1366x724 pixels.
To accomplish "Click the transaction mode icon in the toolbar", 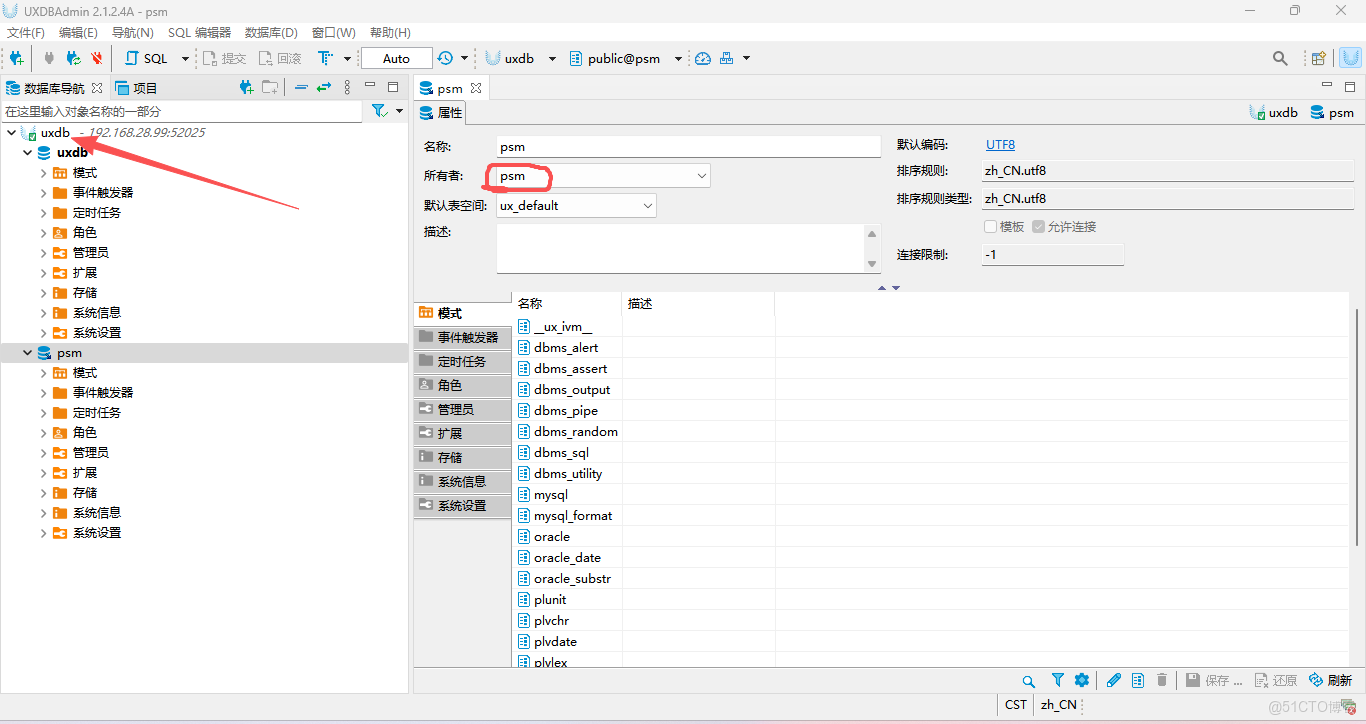I will [325, 58].
